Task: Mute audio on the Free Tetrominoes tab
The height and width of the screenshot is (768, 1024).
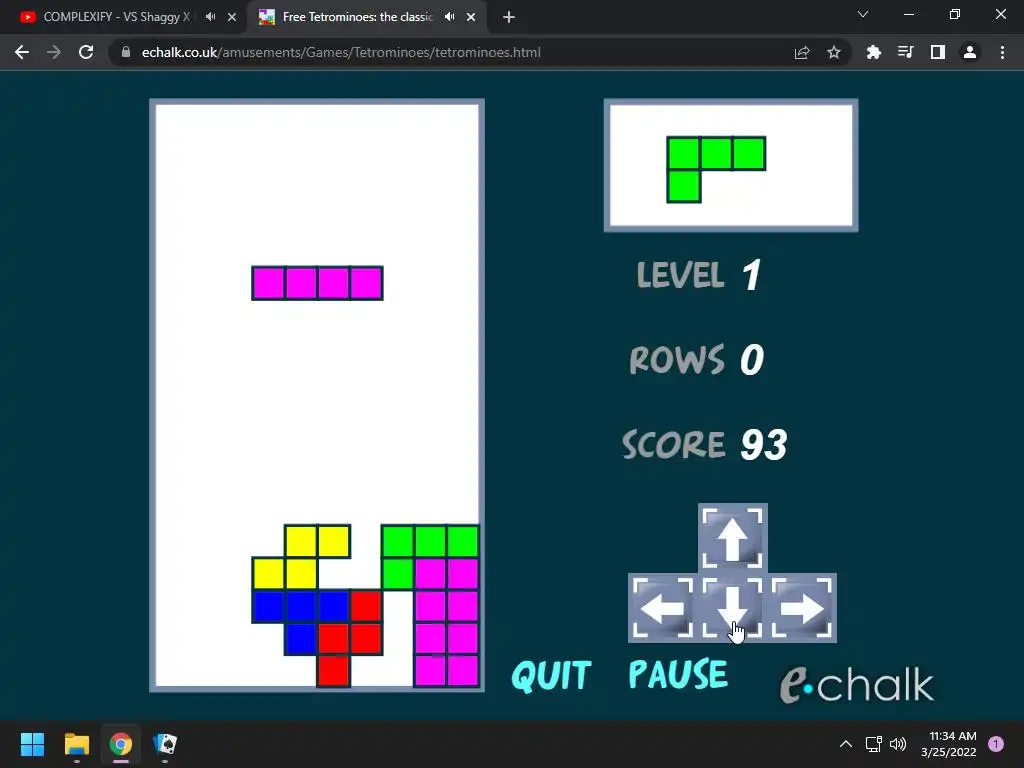Action: 449,17
